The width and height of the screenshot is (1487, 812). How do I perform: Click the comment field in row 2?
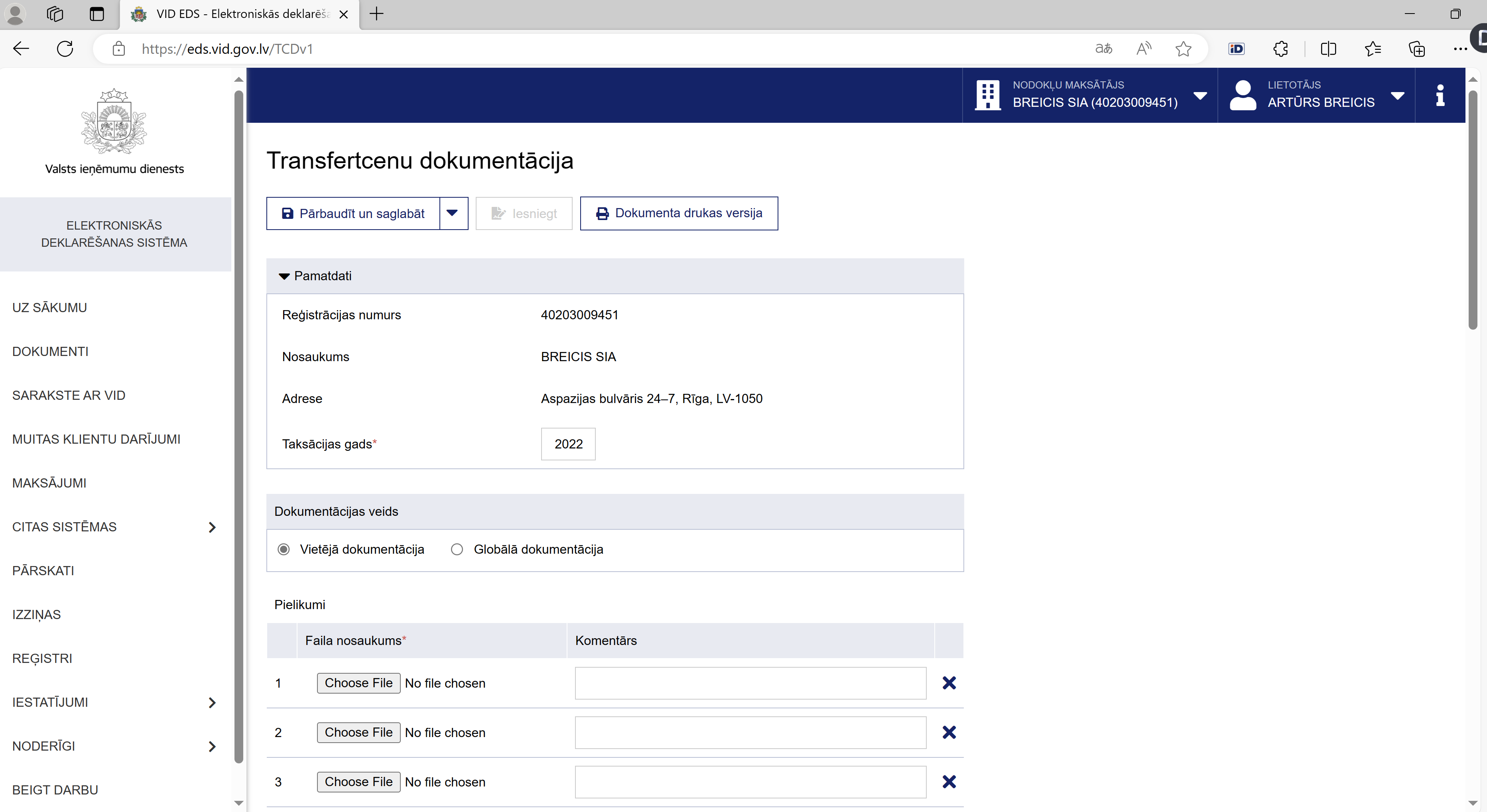[x=750, y=733]
